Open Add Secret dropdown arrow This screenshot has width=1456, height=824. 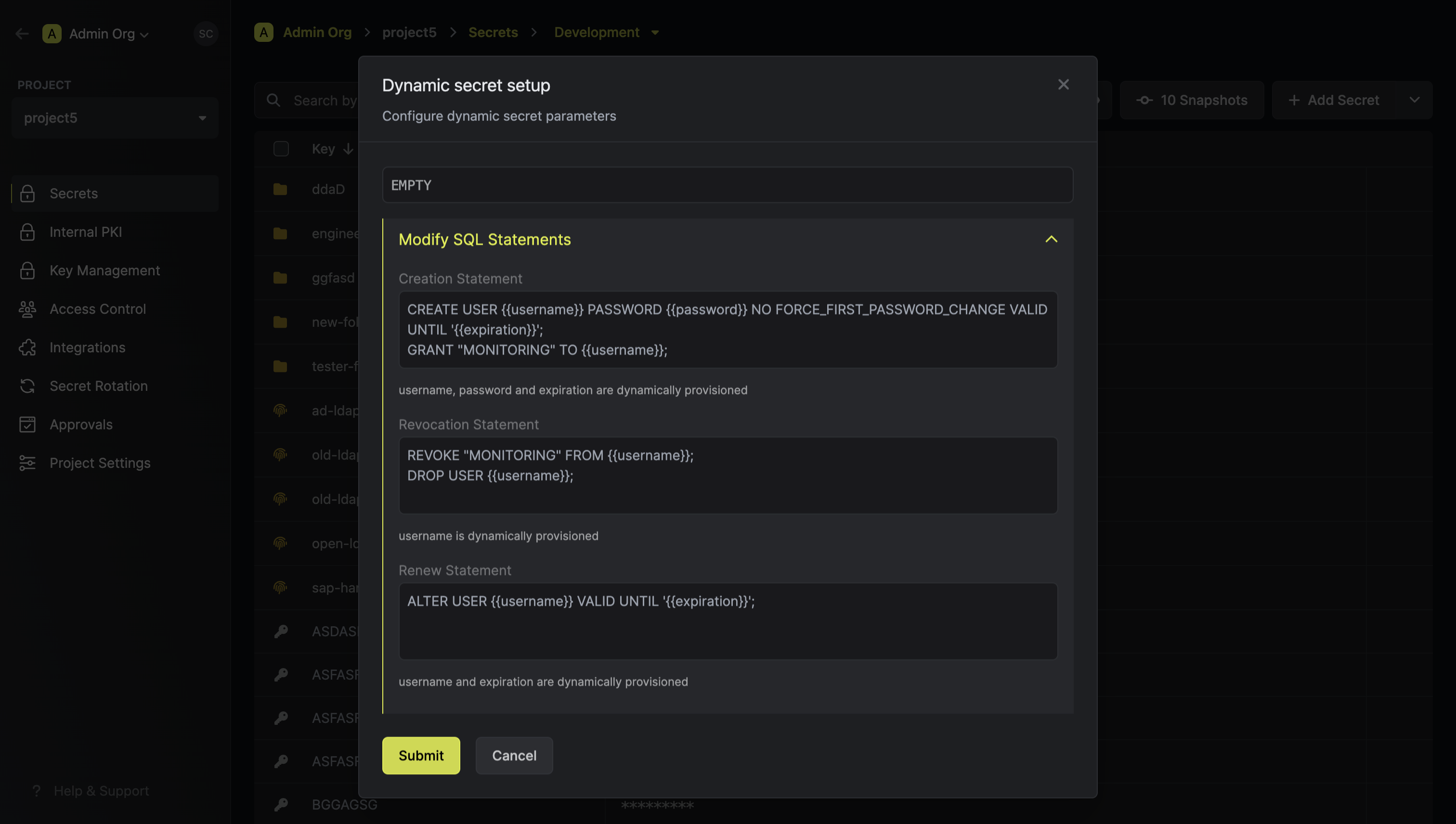click(1415, 100)
